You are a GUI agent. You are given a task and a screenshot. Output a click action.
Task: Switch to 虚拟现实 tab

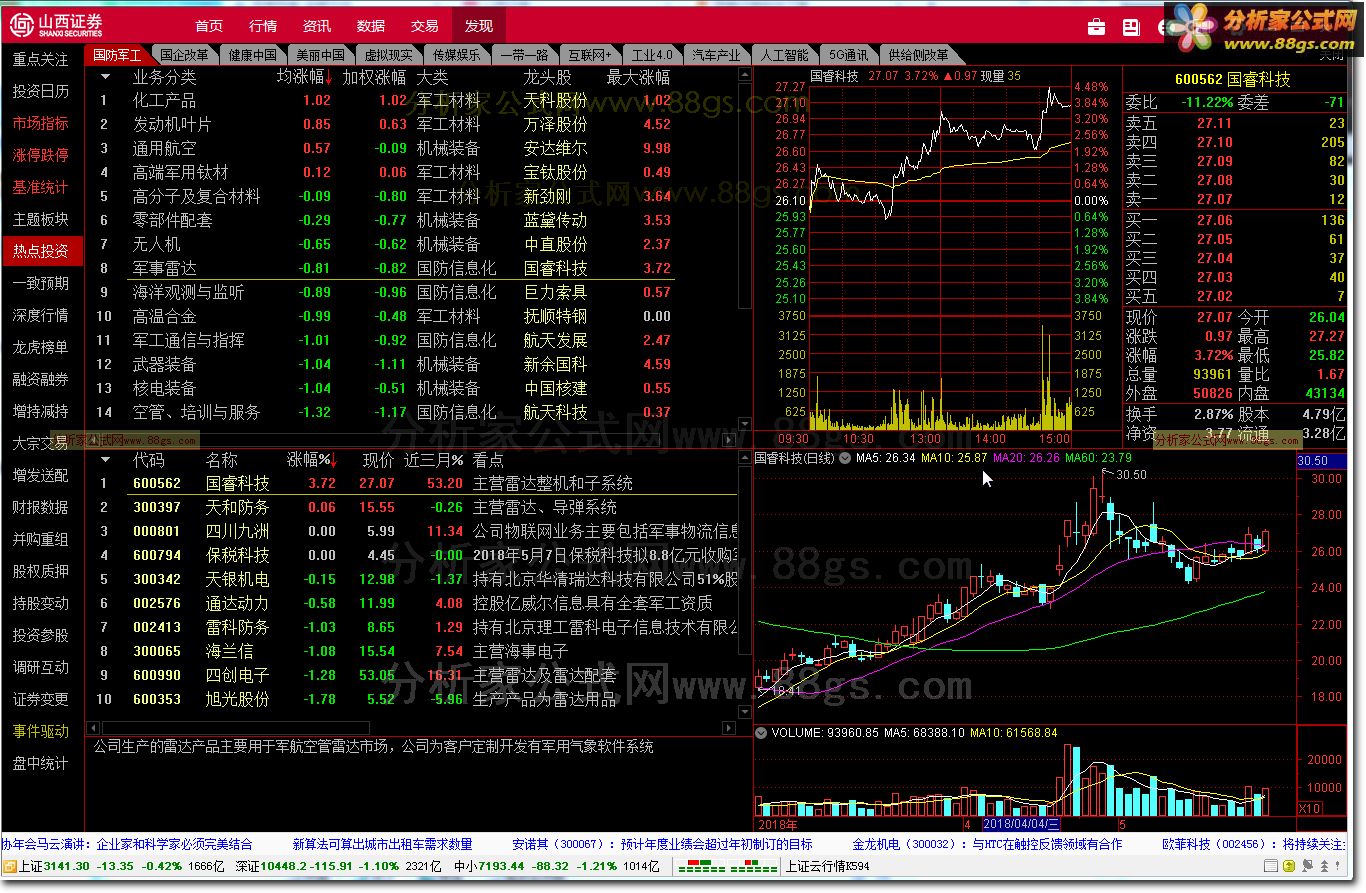pos(388,55)
